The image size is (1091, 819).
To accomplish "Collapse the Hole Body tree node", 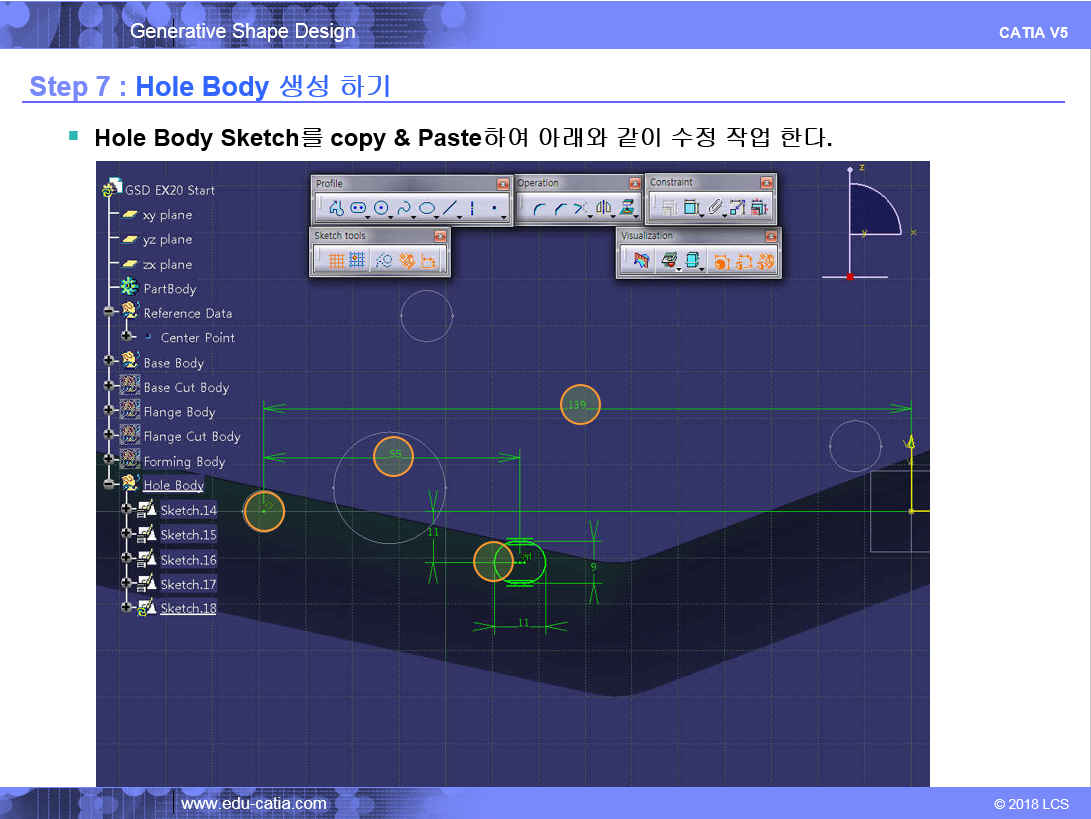I will 109,485.
